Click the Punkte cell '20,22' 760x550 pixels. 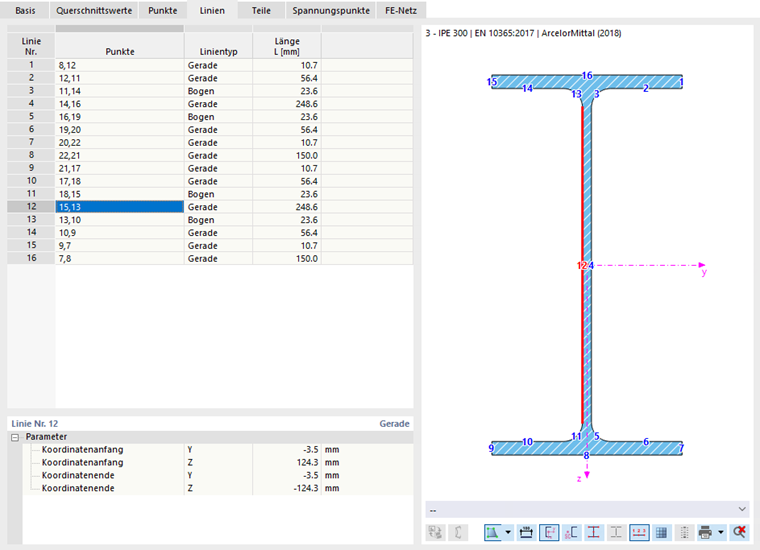[120, 142]
